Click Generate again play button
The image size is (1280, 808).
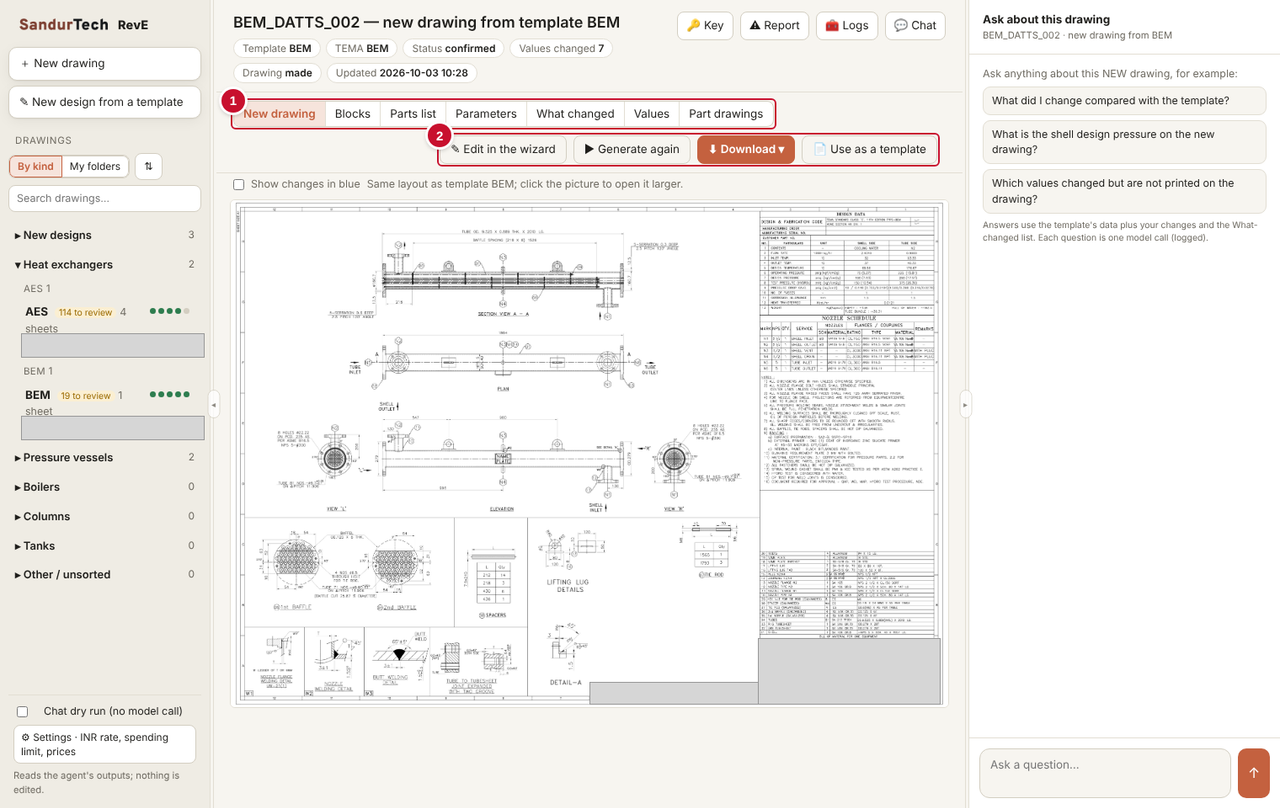tap(632, 149)
